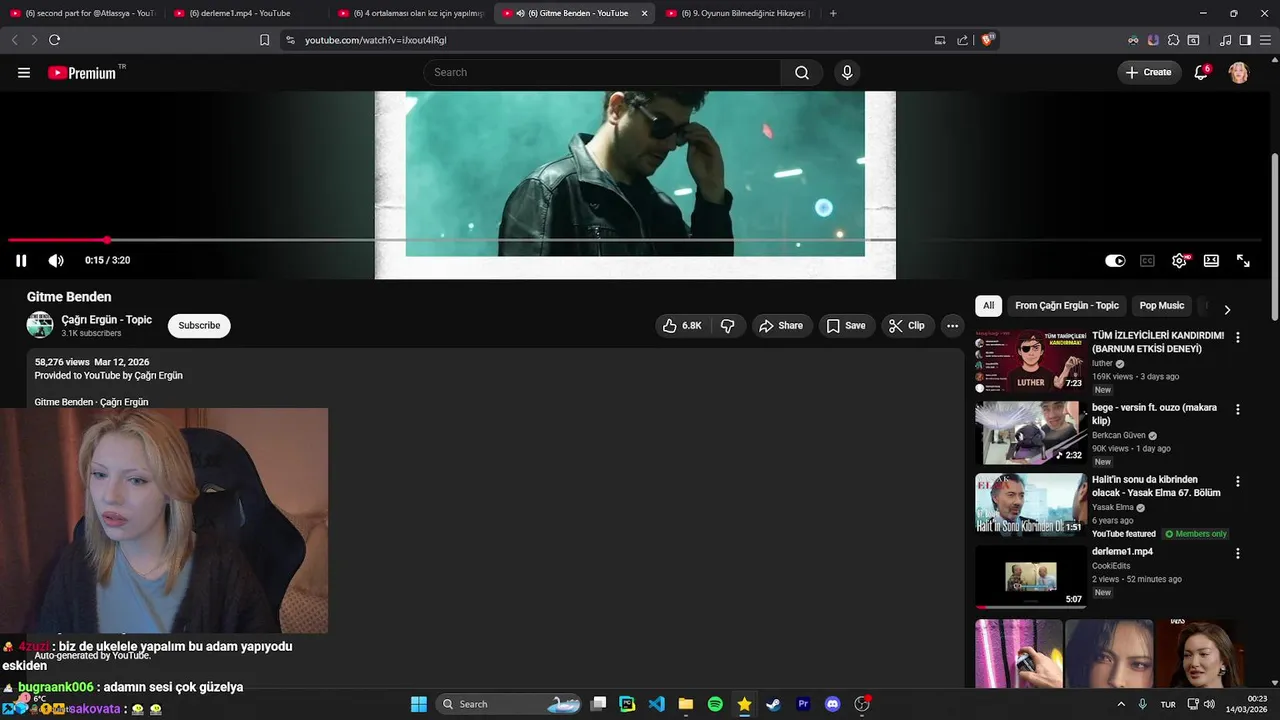The image size is (1280, 720).
Task: Open bege - versin ft. ouzo thumbnail
Action: (1031, 433)
